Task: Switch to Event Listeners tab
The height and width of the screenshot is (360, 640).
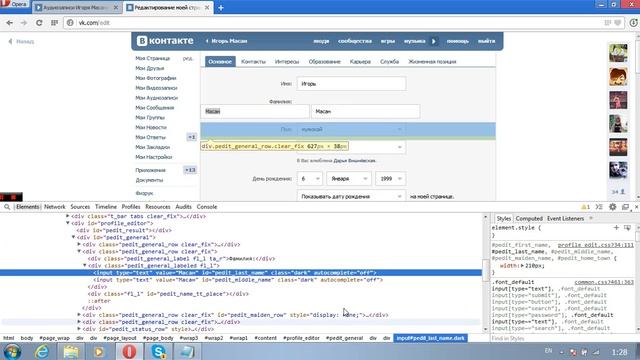Action: [x=565, y=219]
